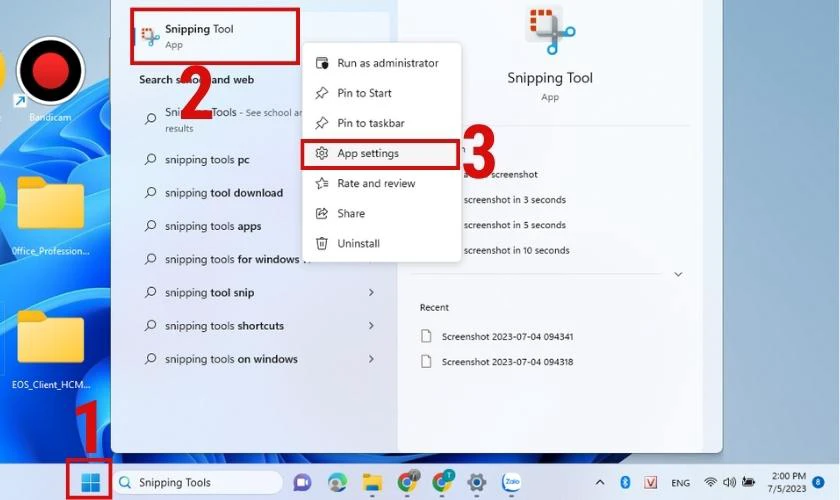
Task: Choose screenshot in 5 seconds action
Action: (x=514, y=225)
